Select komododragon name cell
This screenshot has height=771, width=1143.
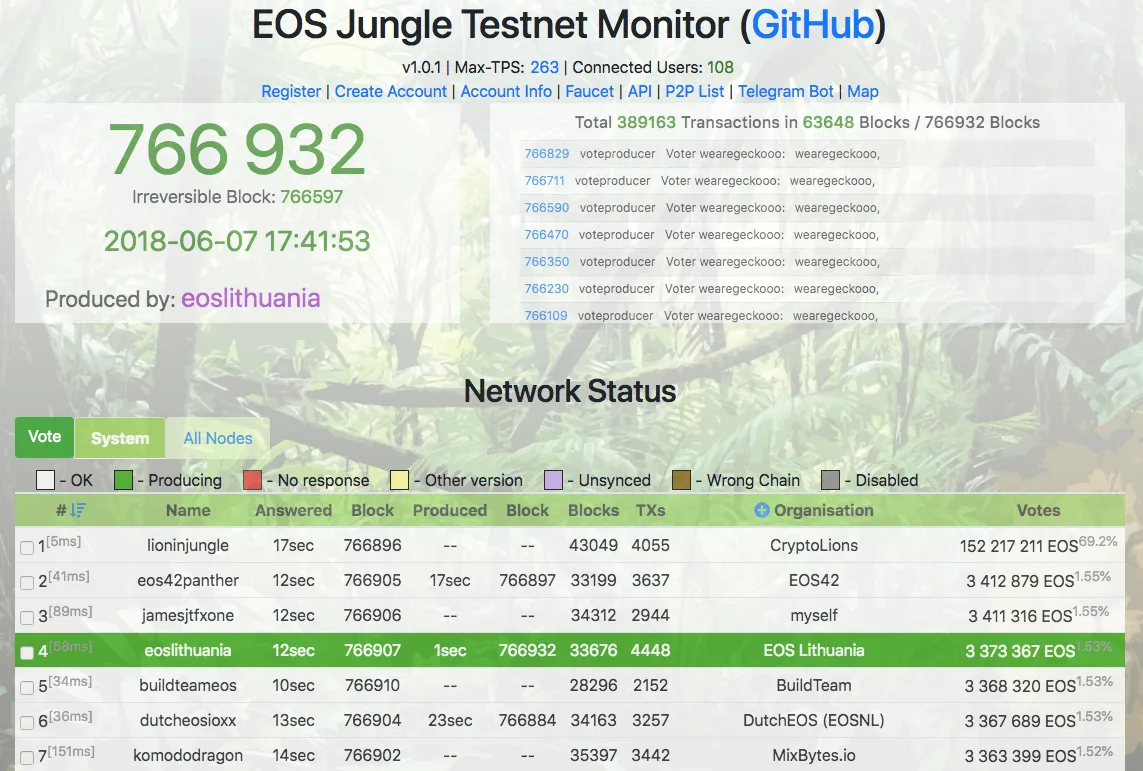[188, 755]
